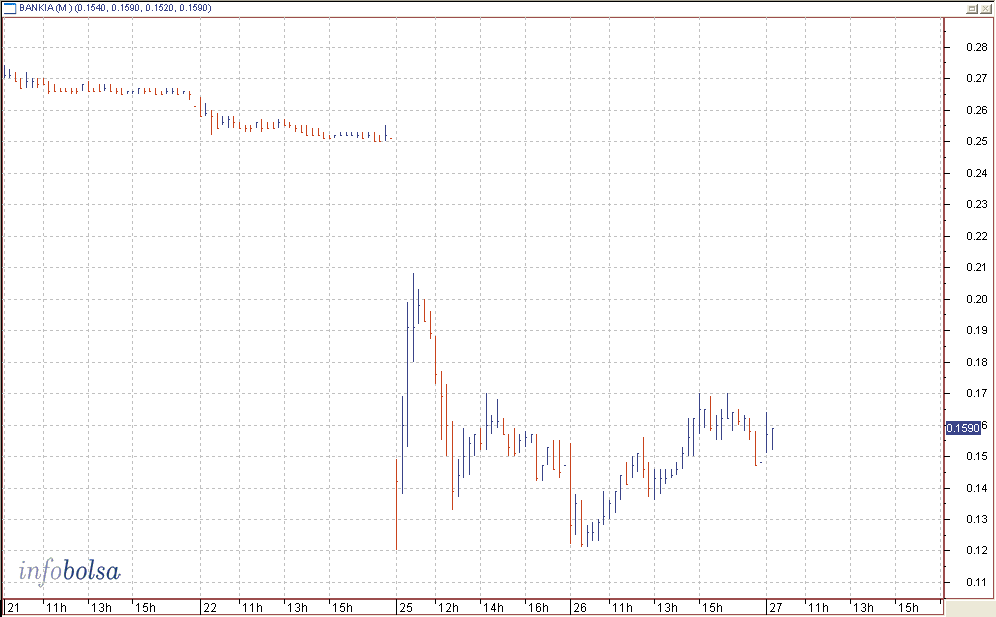Click the 0.27 price axis label
The height and width of the screenshot is (617, 996).
click(x=976, y=78)
